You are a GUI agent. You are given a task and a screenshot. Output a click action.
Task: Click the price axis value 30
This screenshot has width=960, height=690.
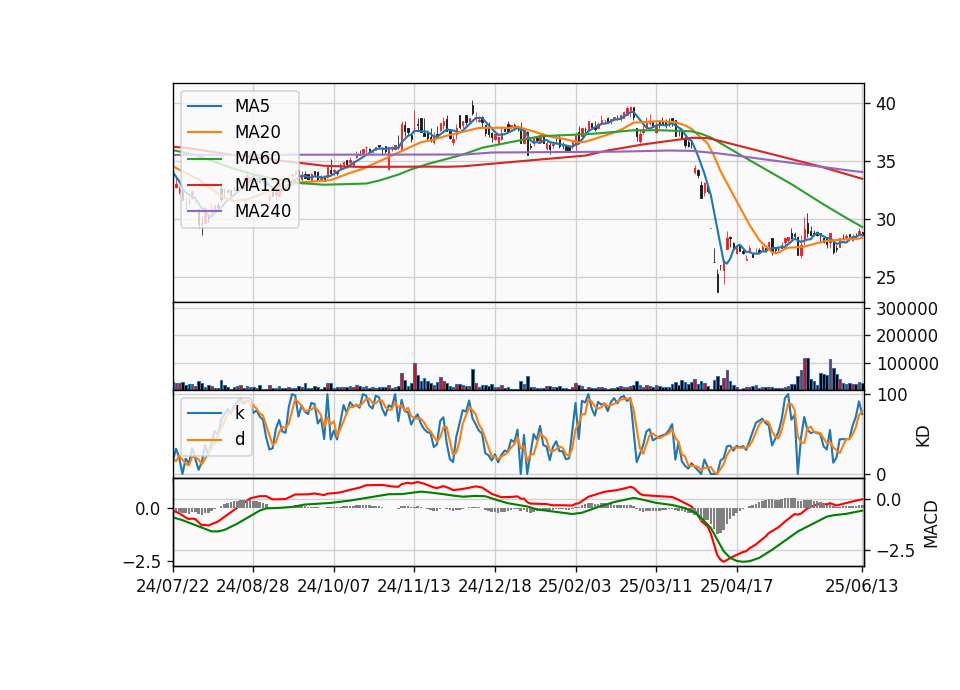[886, 220]
